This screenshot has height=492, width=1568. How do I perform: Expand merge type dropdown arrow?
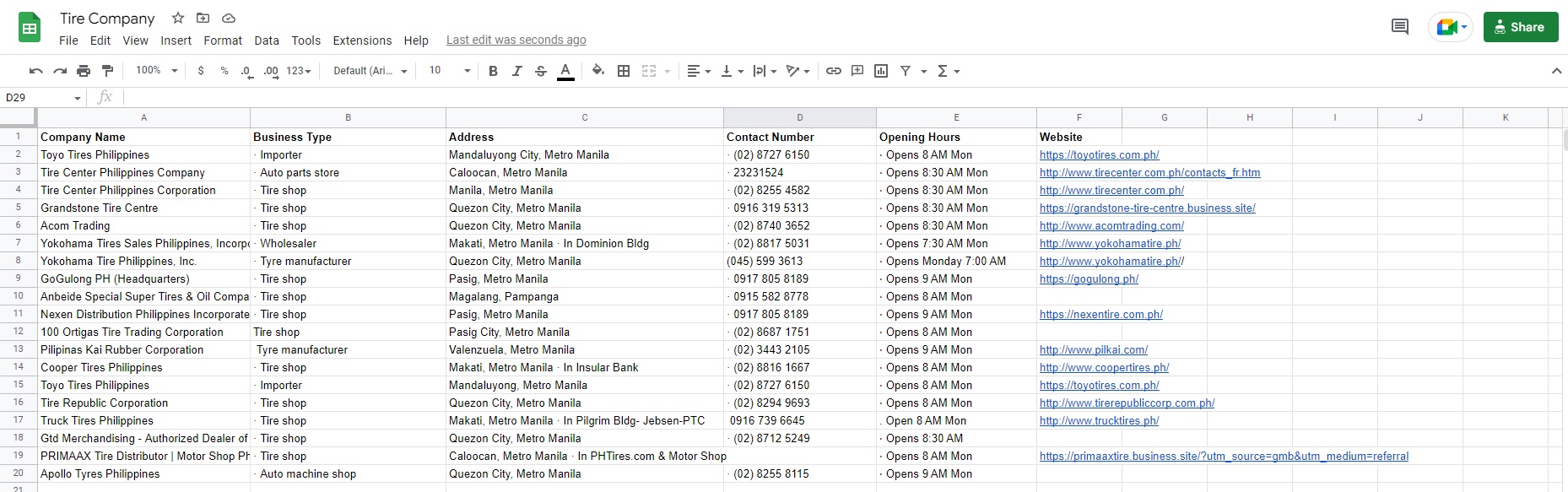coord(668,71)
